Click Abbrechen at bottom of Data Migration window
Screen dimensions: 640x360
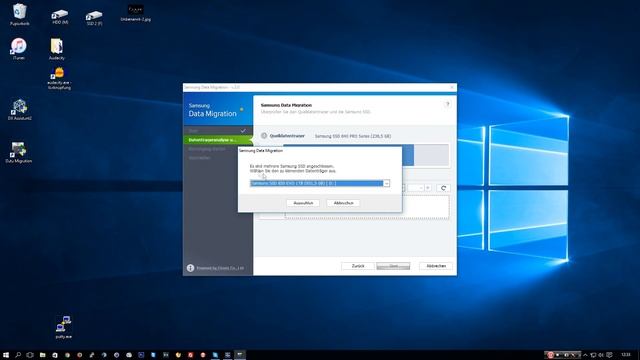[436, 266]
